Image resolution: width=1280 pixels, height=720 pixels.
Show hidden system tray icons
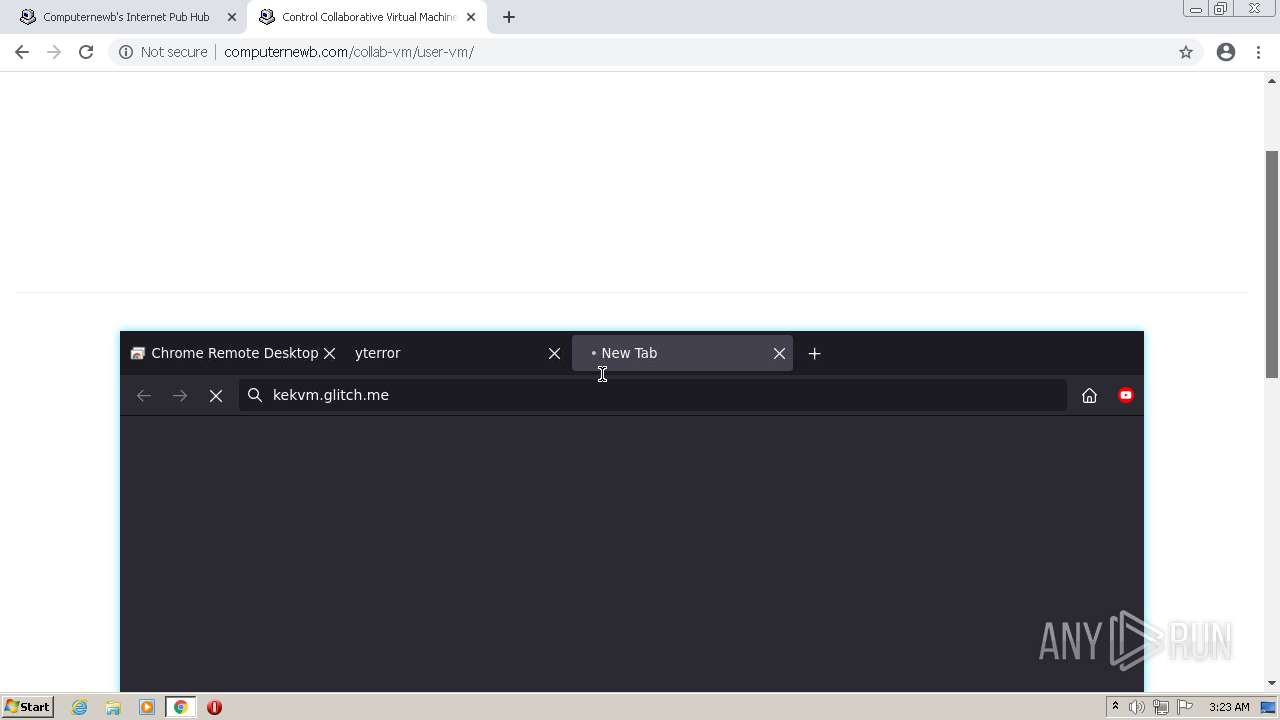click(1115, 707)
